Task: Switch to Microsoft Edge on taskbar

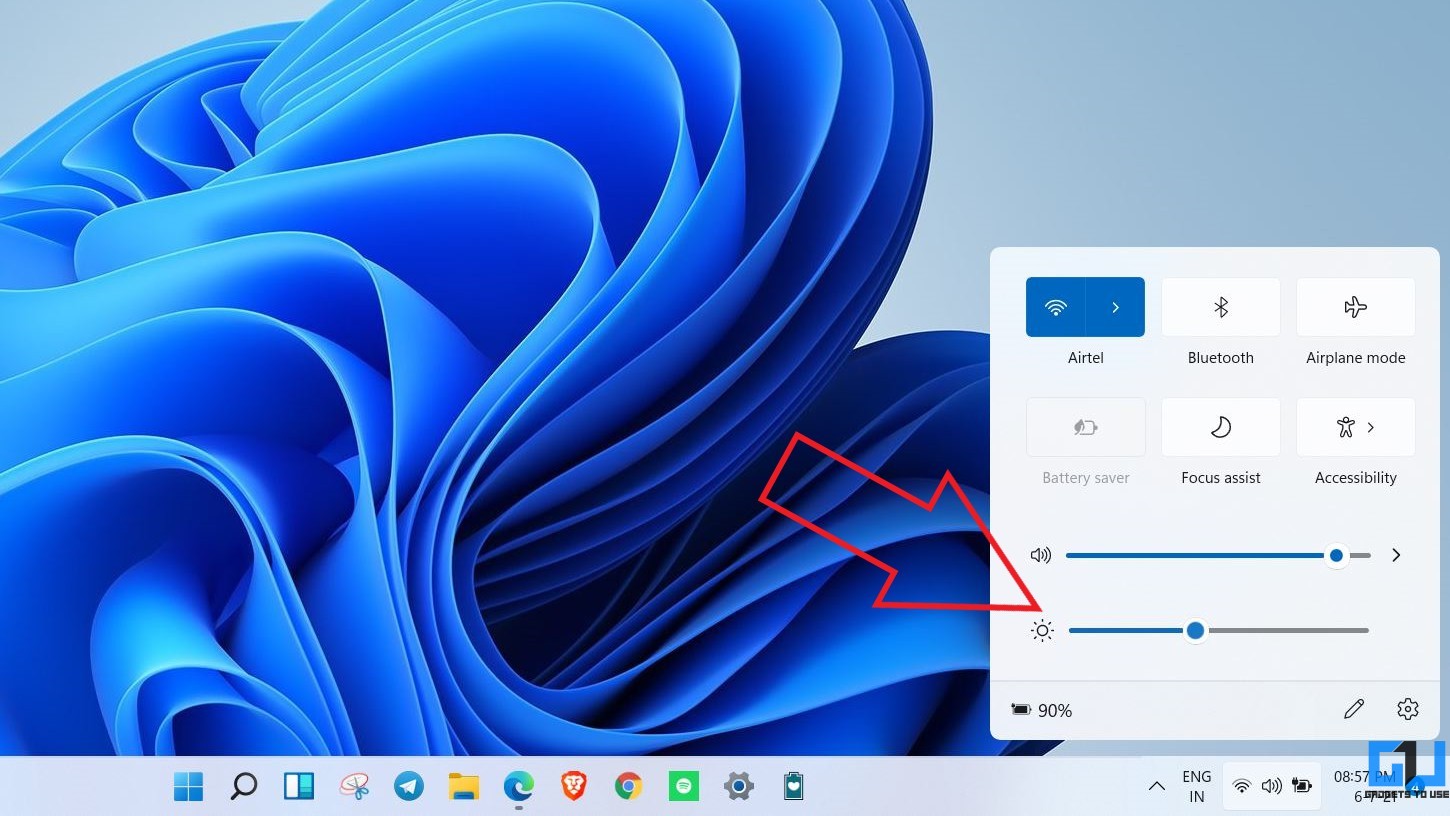Action: pyautogui.click(x=518, y=787)
